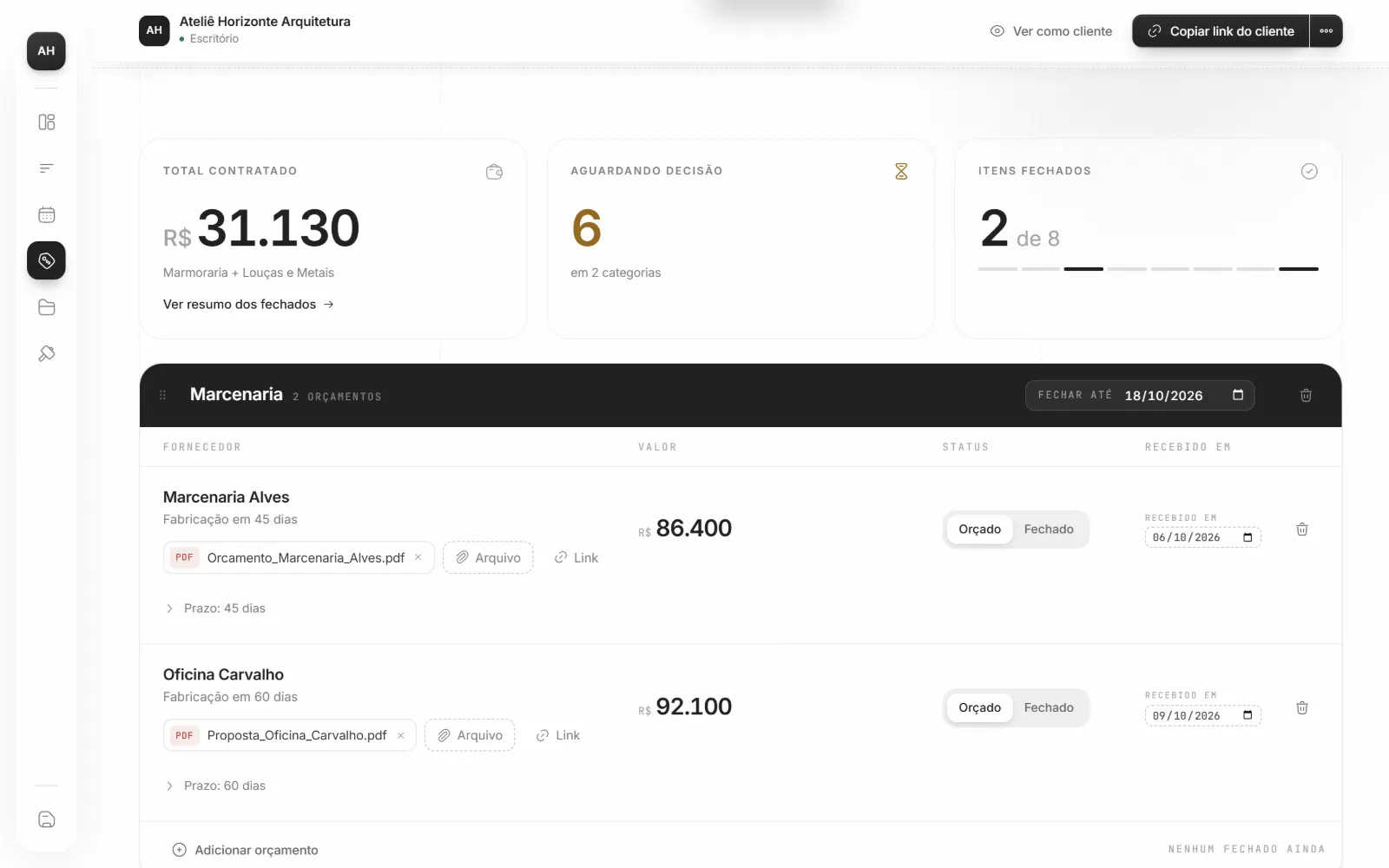Delete the Marcenaria Alves quote row
Viewport: 1389px width, 868px height.
point(1302,529)
